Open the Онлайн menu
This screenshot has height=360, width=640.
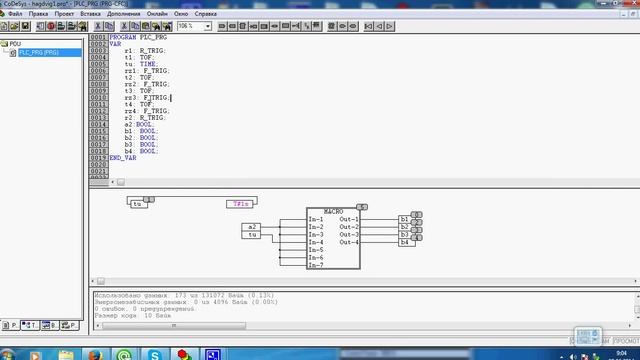[157, 13]
